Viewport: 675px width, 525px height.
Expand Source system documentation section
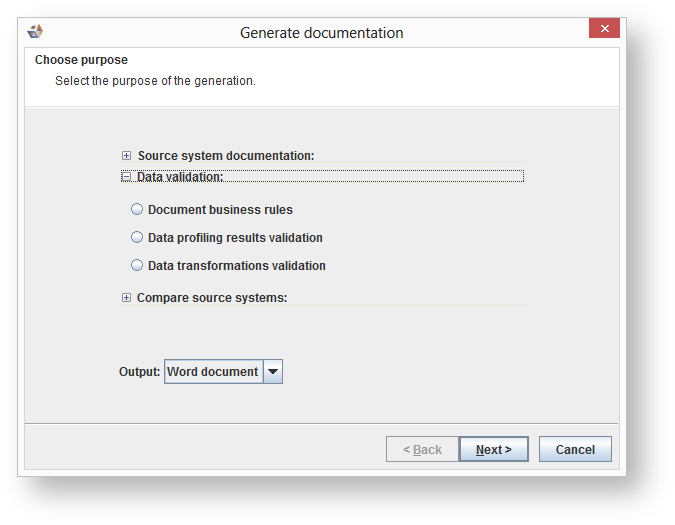tap(126, 156)
